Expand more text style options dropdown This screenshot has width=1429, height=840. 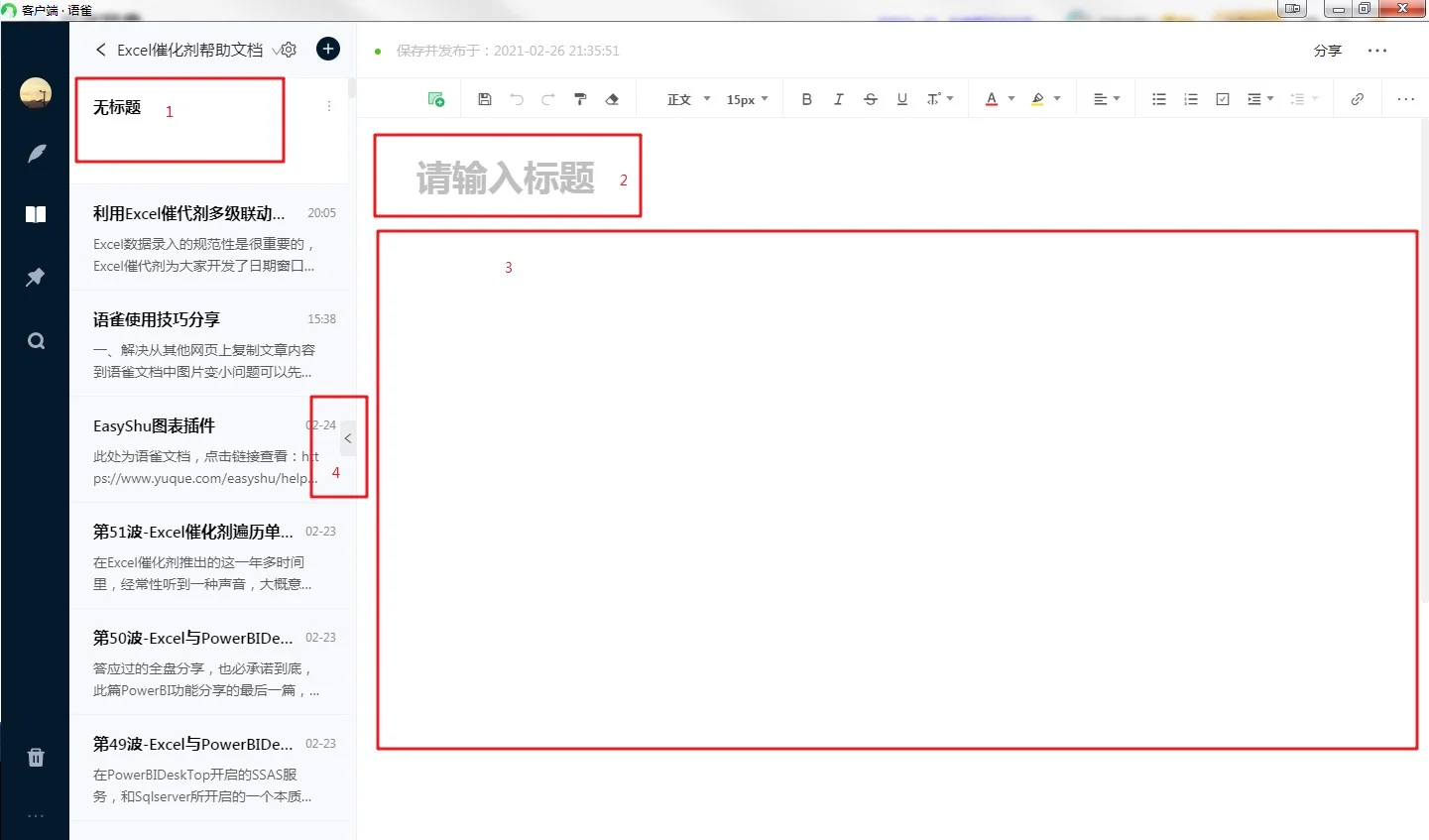coord(940,99)
